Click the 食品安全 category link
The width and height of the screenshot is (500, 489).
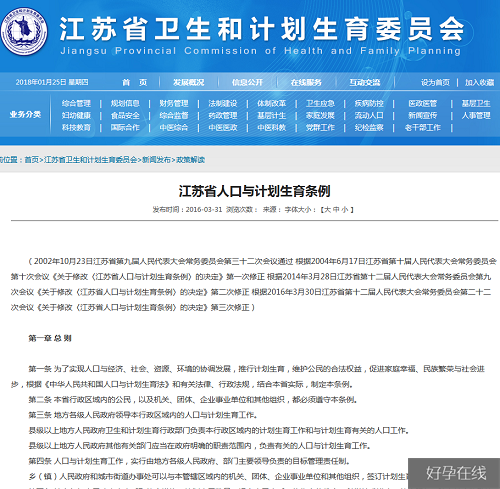(x=125, y=116)
